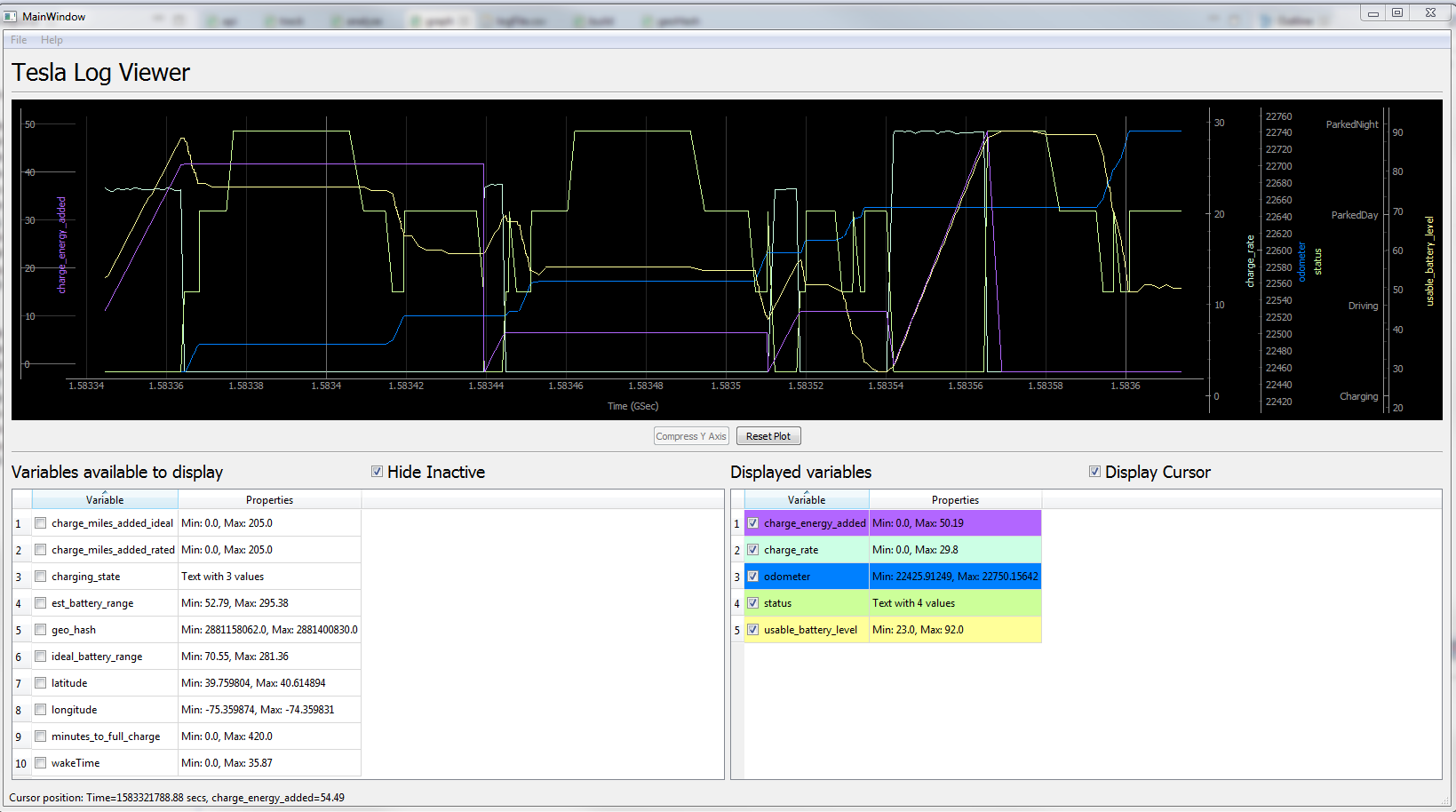Viewport: 1456px width, 812px height.
Task: Enable the charge_miles_added_ideal variable checkbox
Action: (41, 523)
